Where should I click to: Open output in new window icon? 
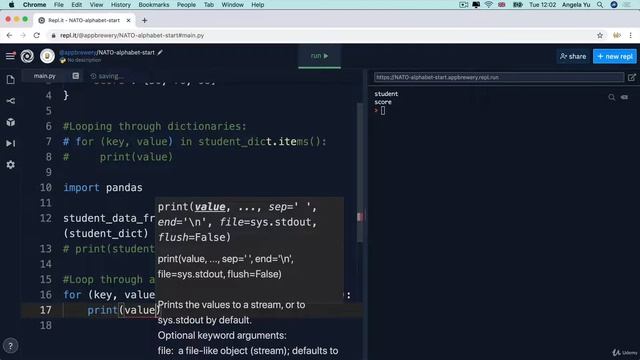point(631,77)
